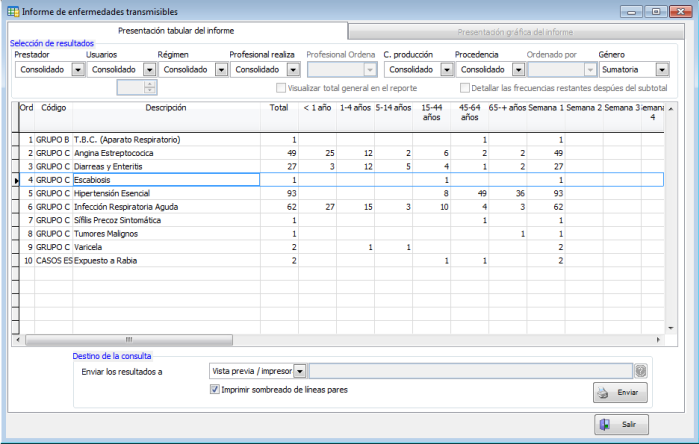Click the Total value 93 for Hipertensión
The image size is (699, 444).
(279, 193)
